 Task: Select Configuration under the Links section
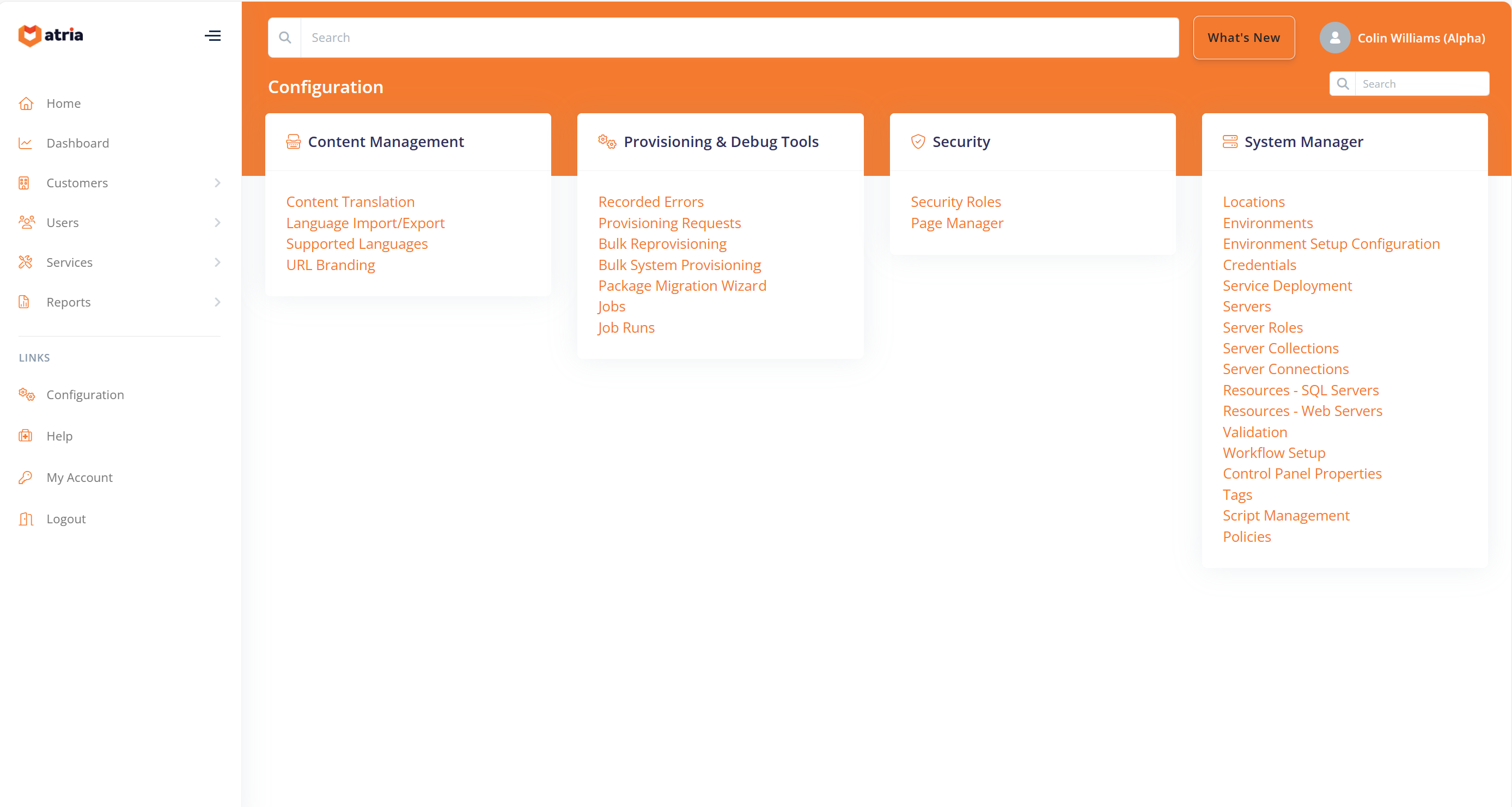click(x=85, y=394)
